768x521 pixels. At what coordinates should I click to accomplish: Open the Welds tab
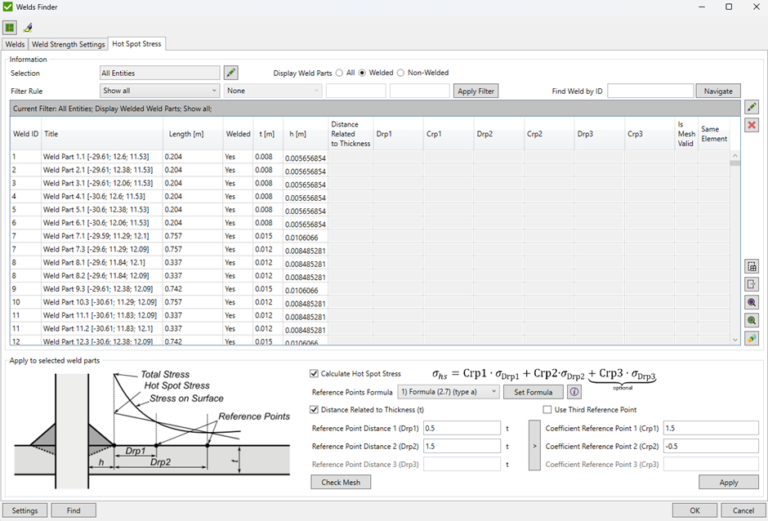(x=15, y=44)
